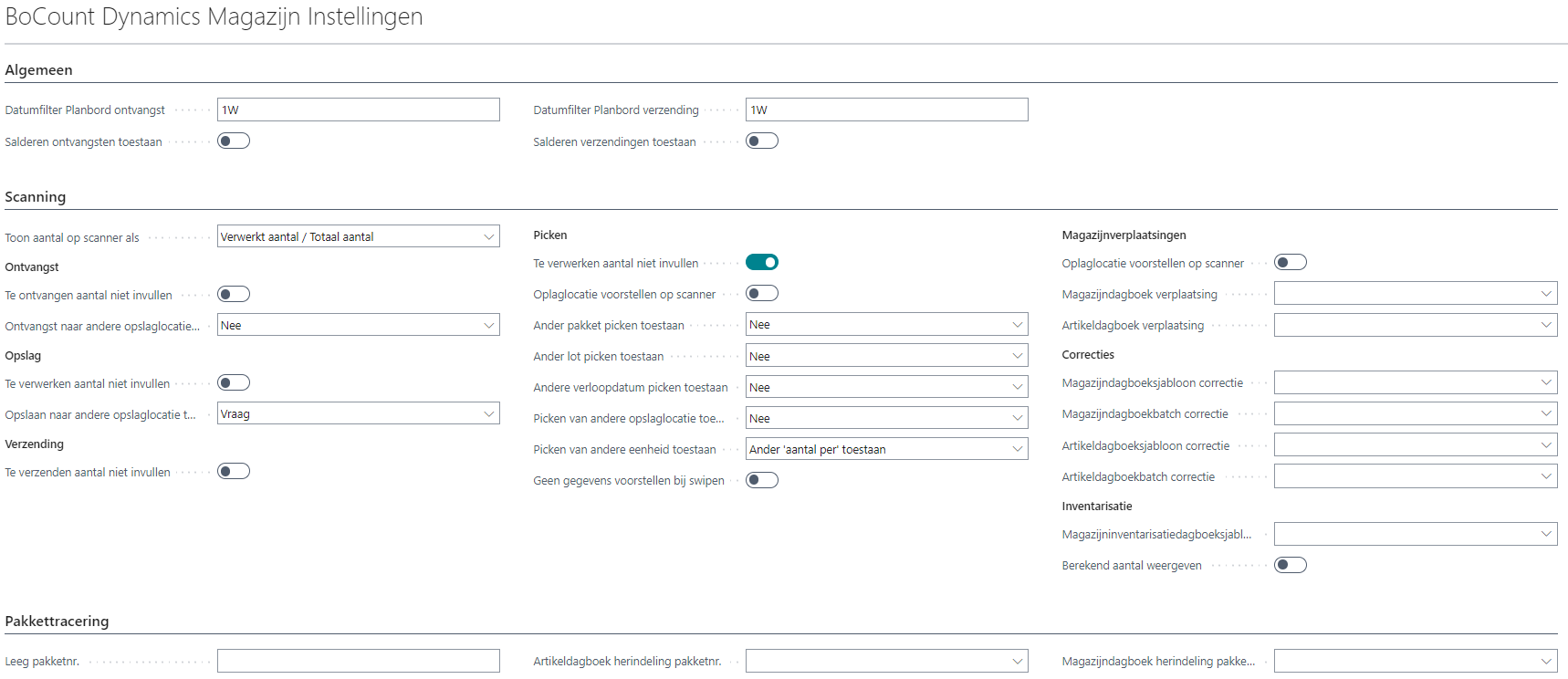Open Ontvangst naar andere opslaglocatie dropdown
Image resolution: width=1568 pixels, height=679 pixels.
pos(359,325)
